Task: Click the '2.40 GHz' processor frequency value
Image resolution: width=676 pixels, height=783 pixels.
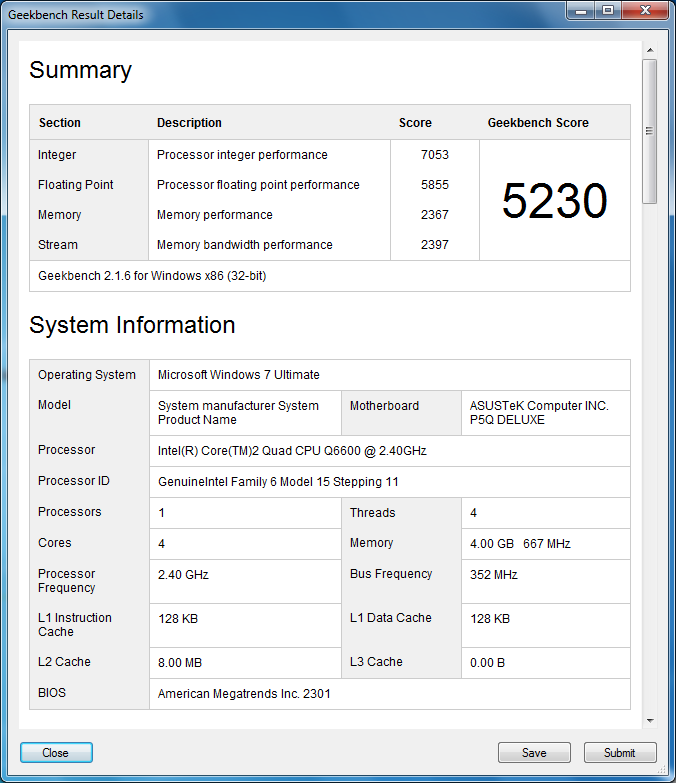Action: [x=183, y=575]
